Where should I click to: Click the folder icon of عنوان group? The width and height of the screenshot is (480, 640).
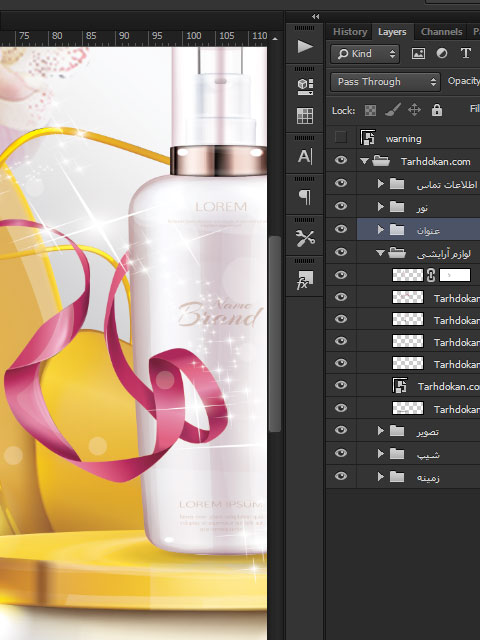click(x=397, y=230)
